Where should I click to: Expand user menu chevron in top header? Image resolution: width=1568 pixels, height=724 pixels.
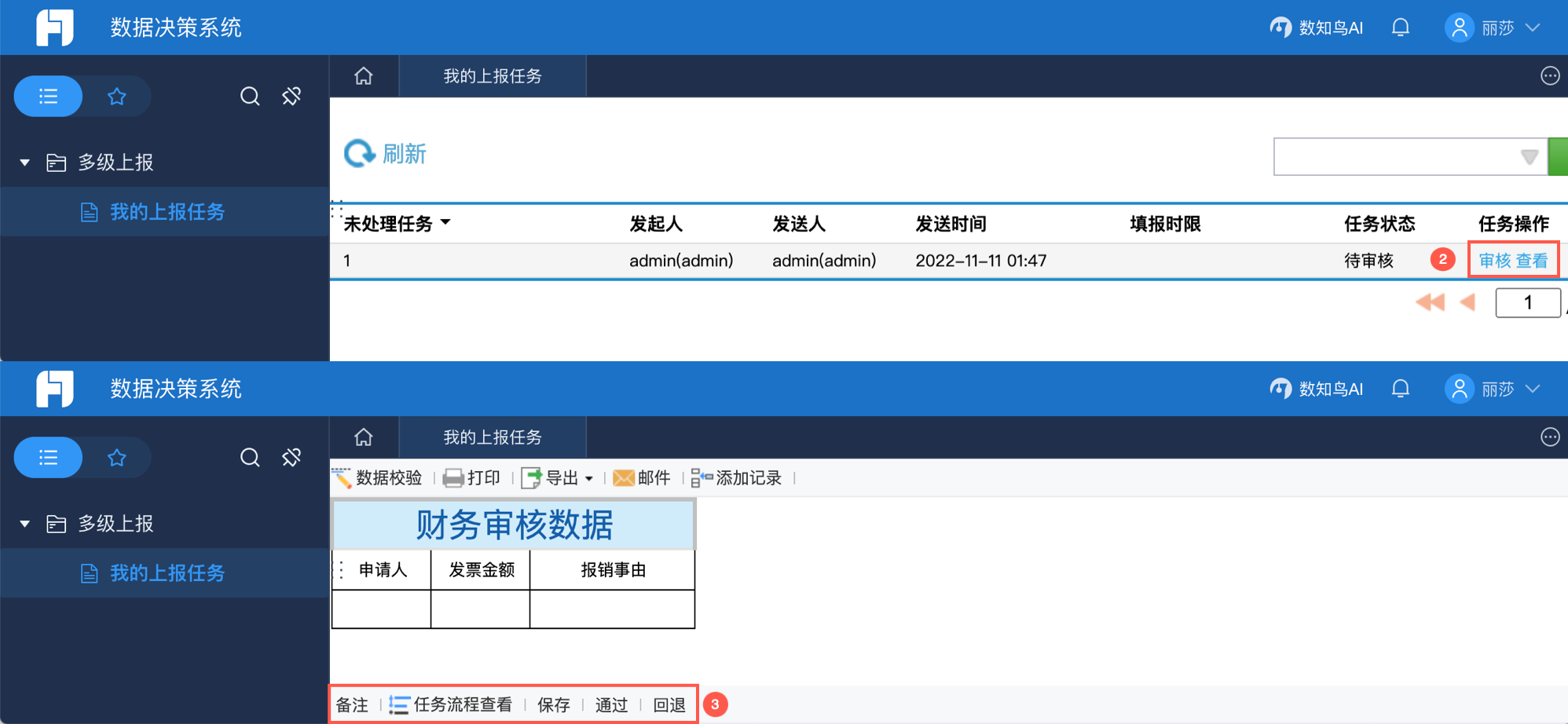pos(1533,27)
